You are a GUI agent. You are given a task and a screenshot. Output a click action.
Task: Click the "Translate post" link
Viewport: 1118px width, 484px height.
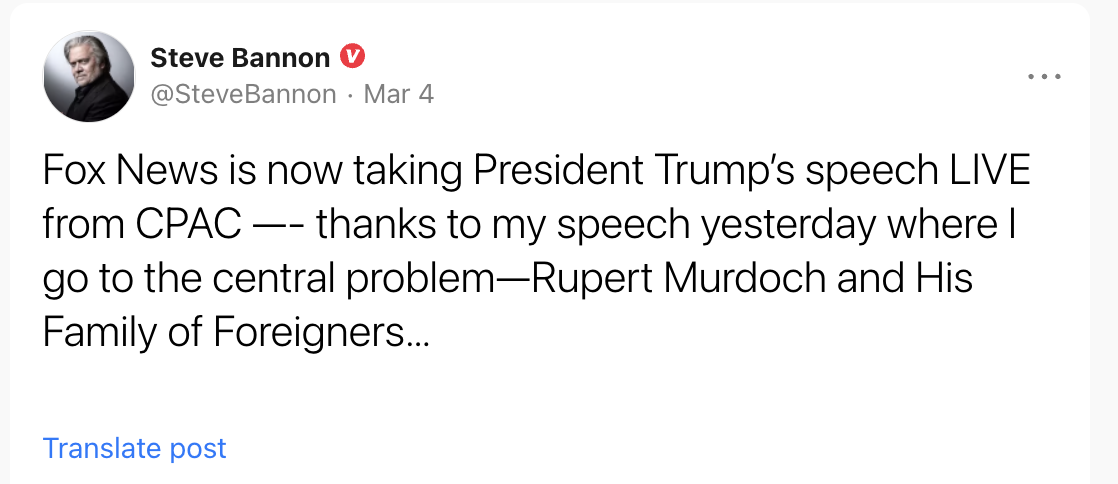pyautogui.click(x=135, y=448)
